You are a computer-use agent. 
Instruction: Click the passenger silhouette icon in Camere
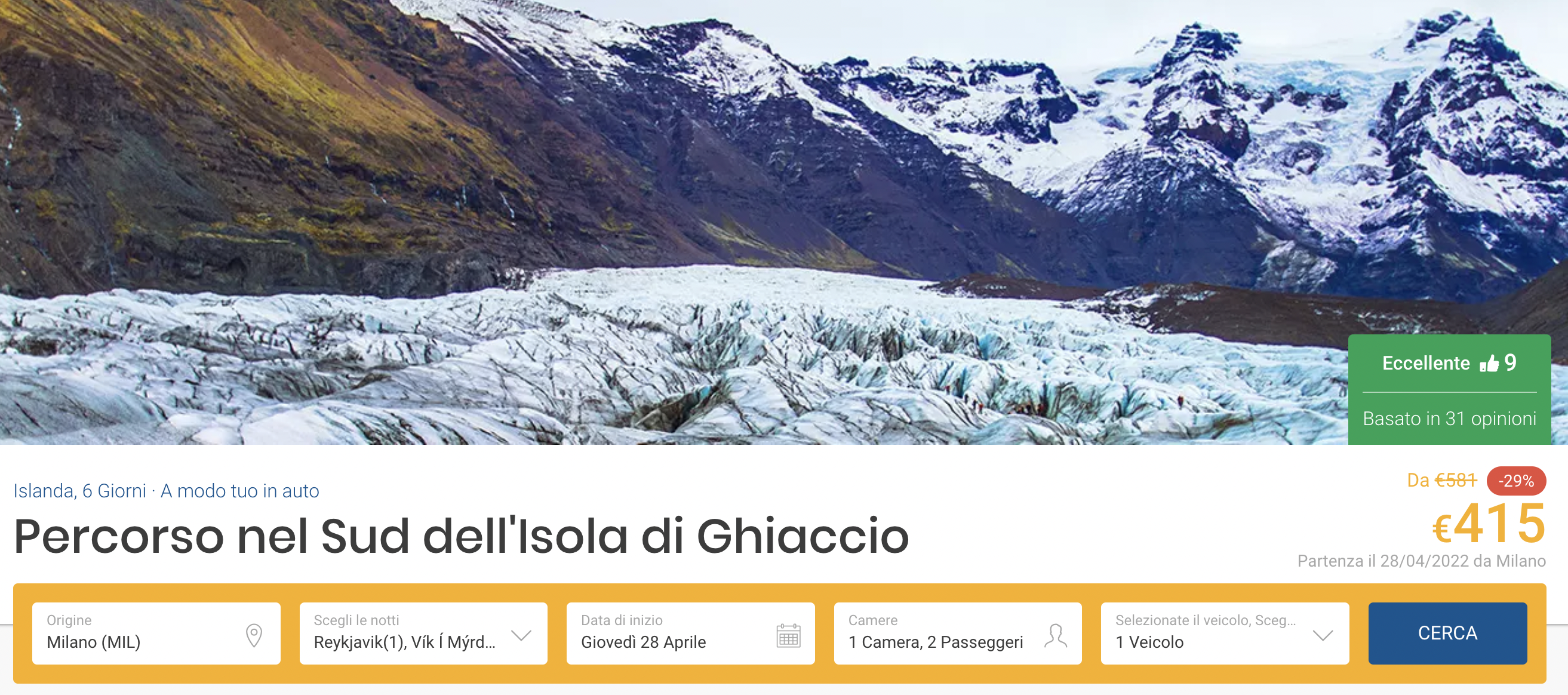pyautogui.click(x=1056, y=635)
